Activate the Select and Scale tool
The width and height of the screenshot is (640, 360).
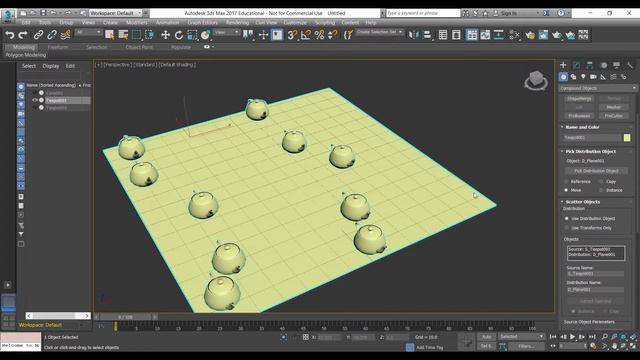pyautogui.click(x=192, y=35)
